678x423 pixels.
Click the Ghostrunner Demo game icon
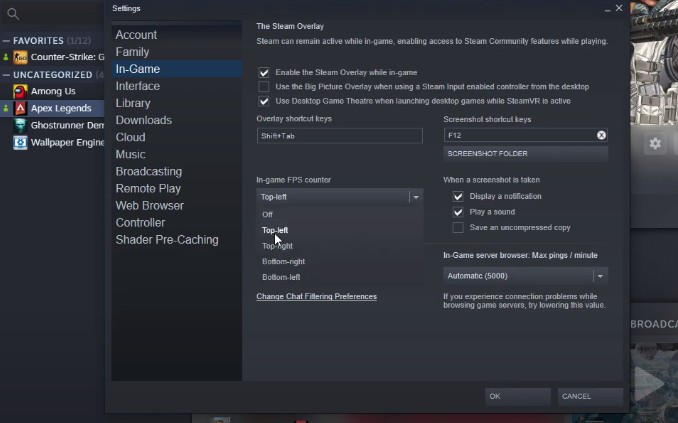click(x=20, y=125)
